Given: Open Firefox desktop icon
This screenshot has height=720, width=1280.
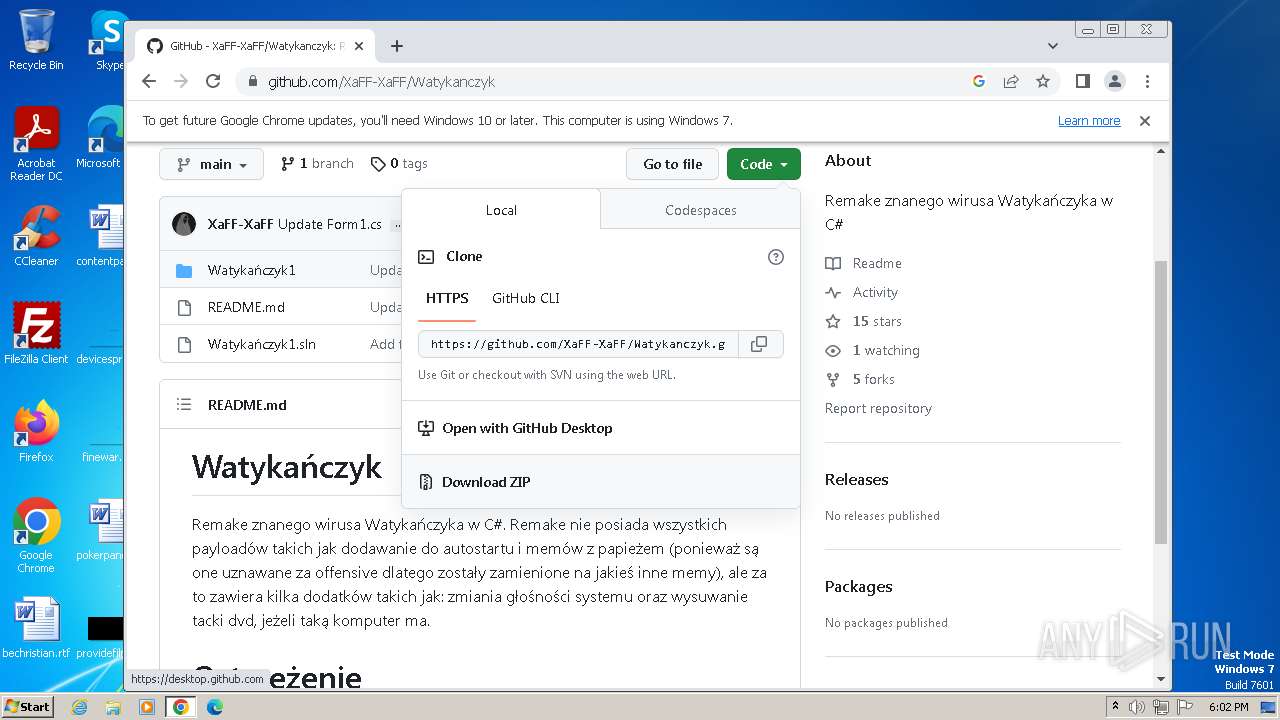Looking at the screenshot, I should (x=36, y=432).
